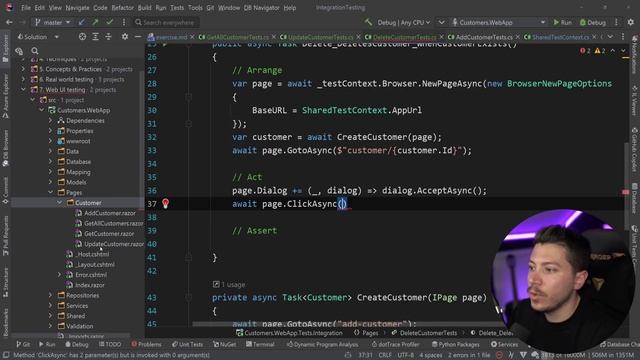Close the DeleteCustomerTests.cs tab
Screen dimensions: 640x360
coord(441,37)
